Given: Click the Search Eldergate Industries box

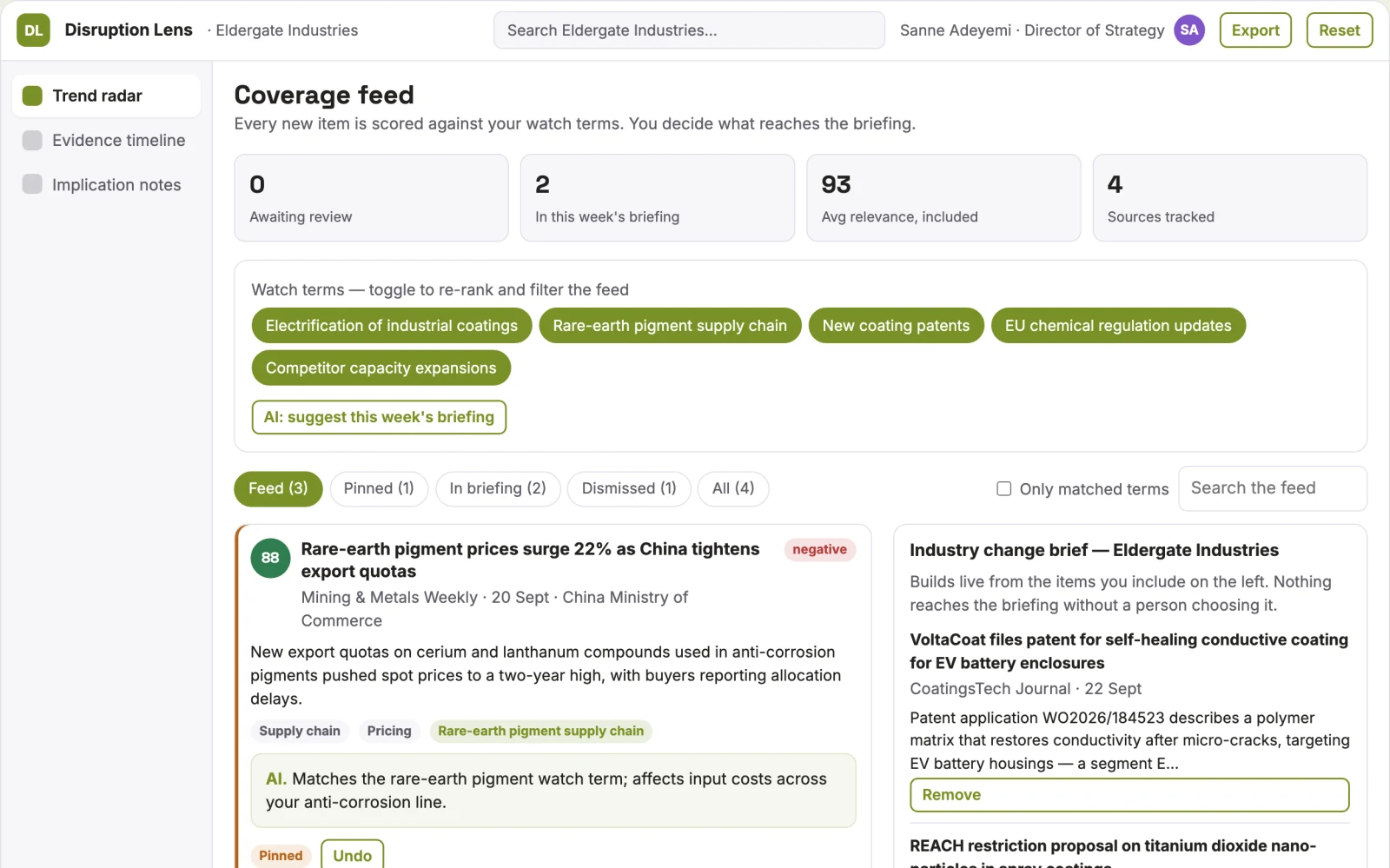Looking at the screenshot, I should 689,30.
